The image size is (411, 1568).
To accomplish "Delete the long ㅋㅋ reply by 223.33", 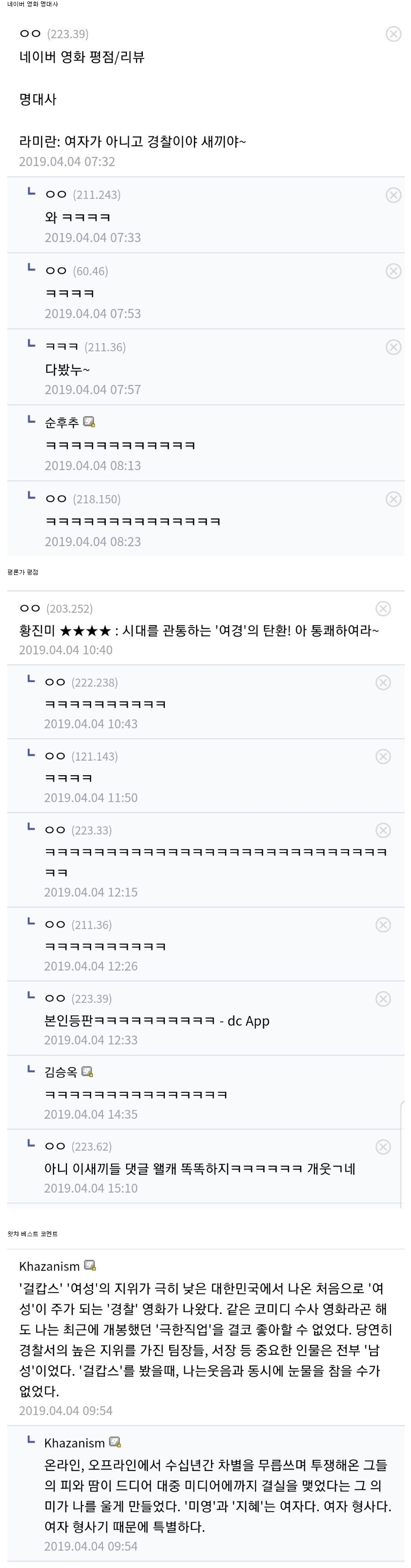I will (x=383, y=830).
